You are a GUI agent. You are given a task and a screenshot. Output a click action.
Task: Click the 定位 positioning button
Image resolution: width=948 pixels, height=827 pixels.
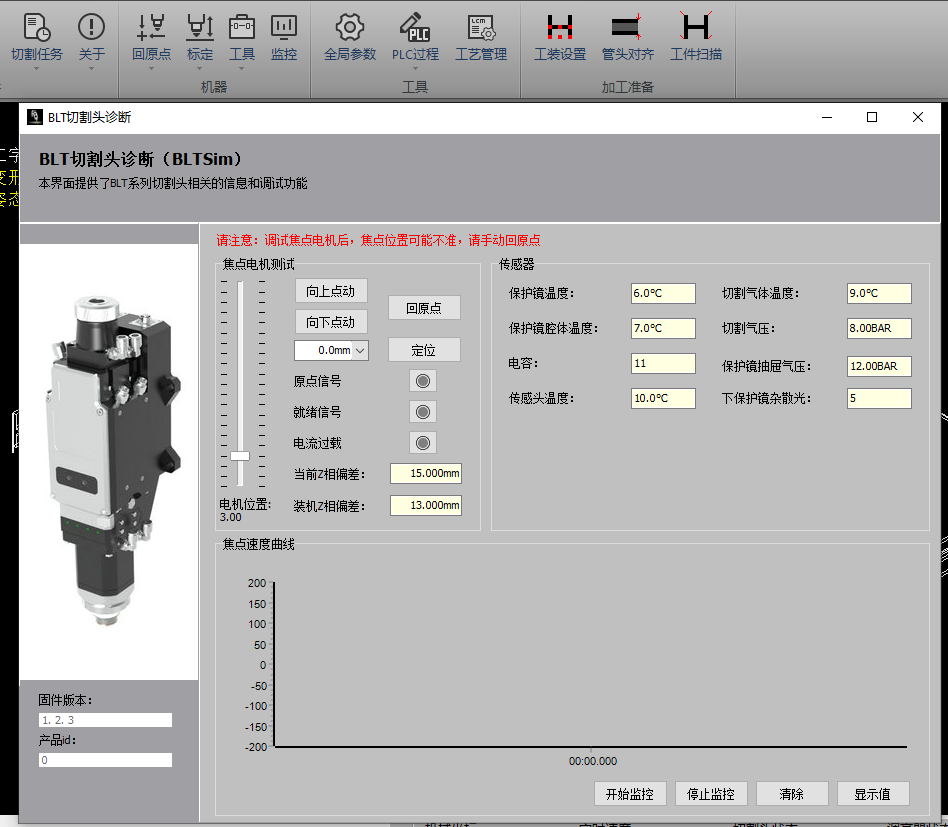424,350
